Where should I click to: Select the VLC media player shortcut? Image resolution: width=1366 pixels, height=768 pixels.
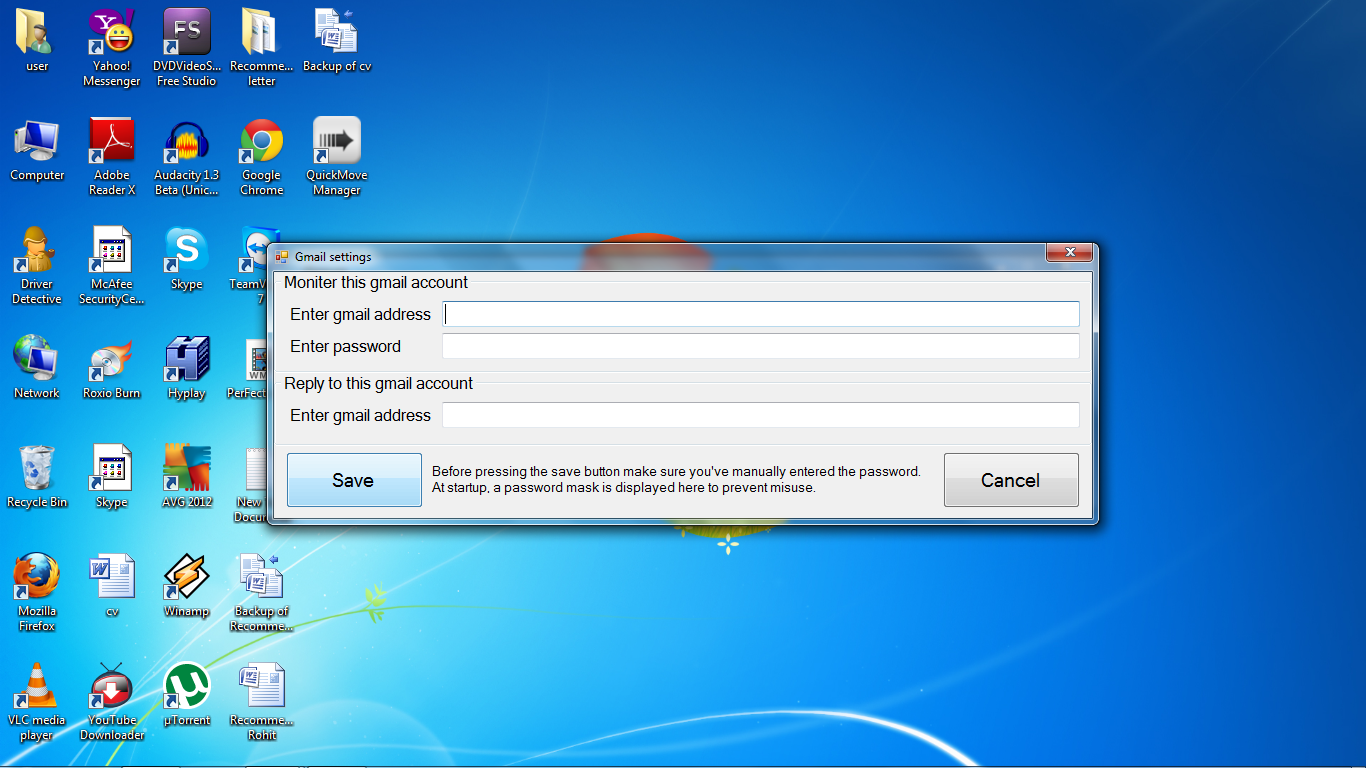click(x=37, y=702)
